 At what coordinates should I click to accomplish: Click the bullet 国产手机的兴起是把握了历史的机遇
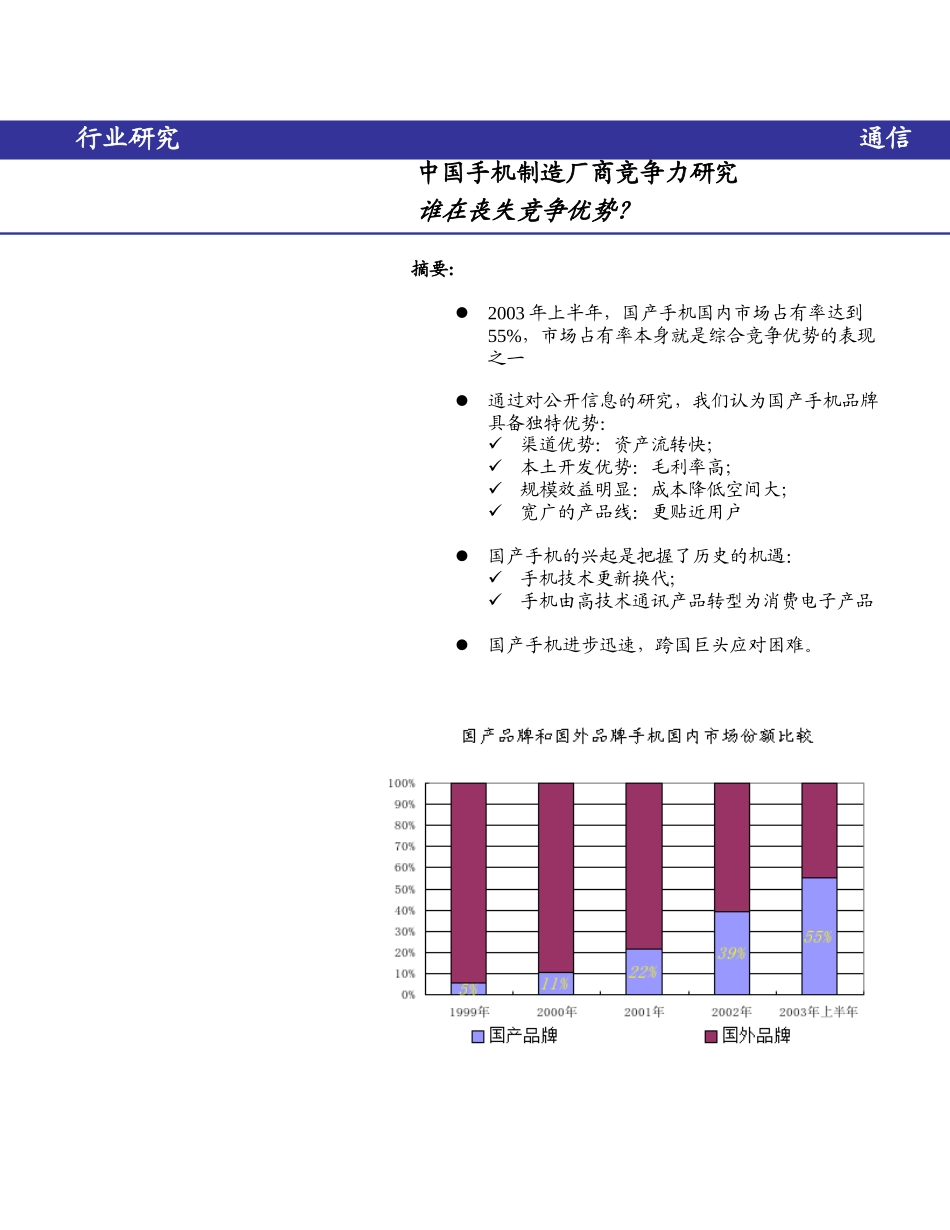640,556
